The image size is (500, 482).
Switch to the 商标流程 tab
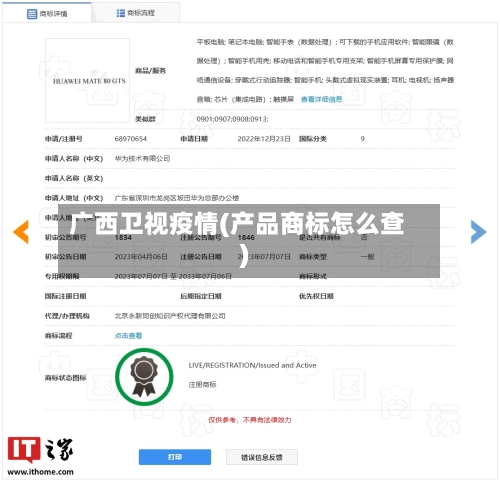pyautogui.click(x=136, y=13)
